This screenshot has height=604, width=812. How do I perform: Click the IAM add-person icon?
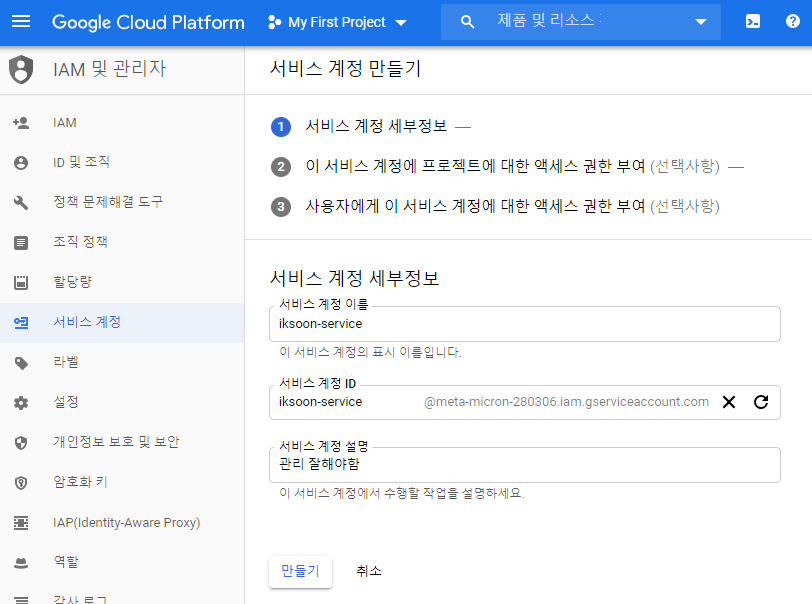(x=21, y=123)
